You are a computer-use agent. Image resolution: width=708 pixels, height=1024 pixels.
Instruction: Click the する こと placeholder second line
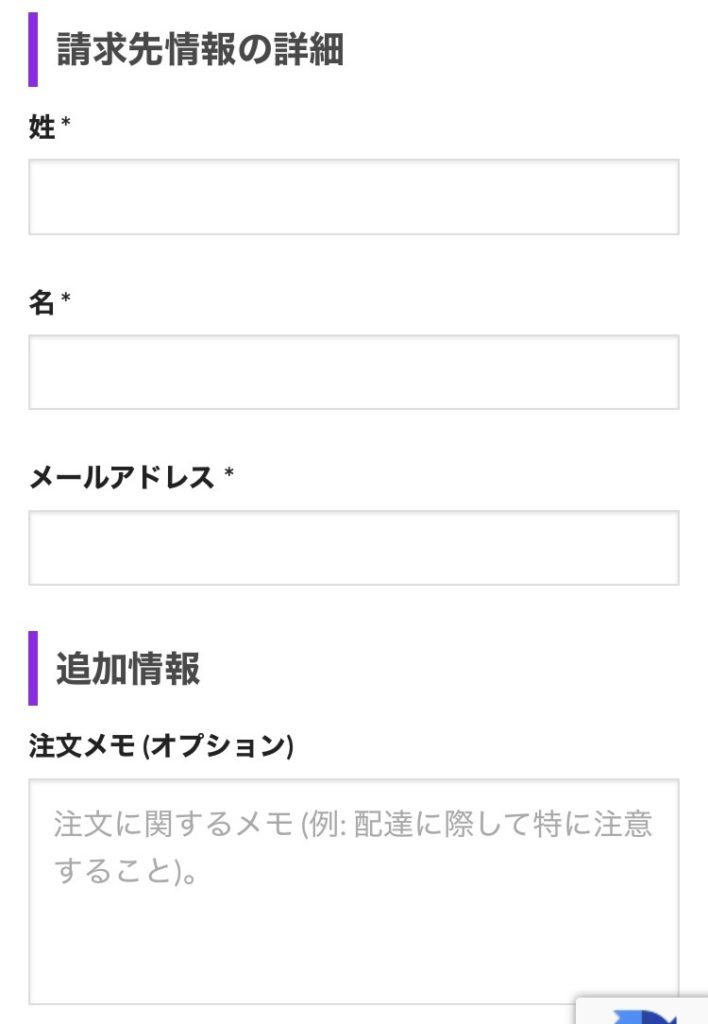(124, 872)
